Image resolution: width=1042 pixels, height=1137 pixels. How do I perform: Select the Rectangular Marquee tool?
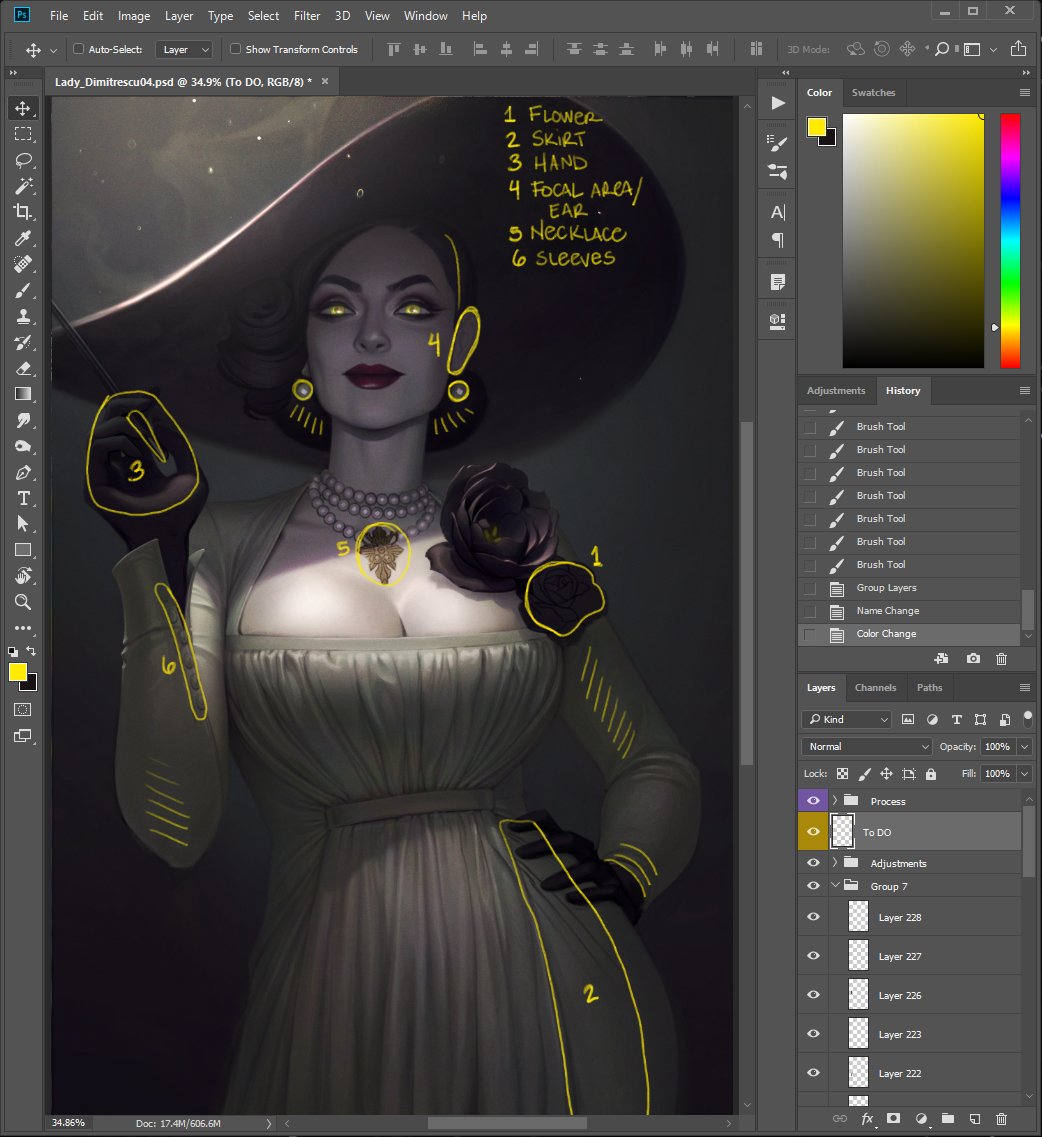click(x=22, y=134)
